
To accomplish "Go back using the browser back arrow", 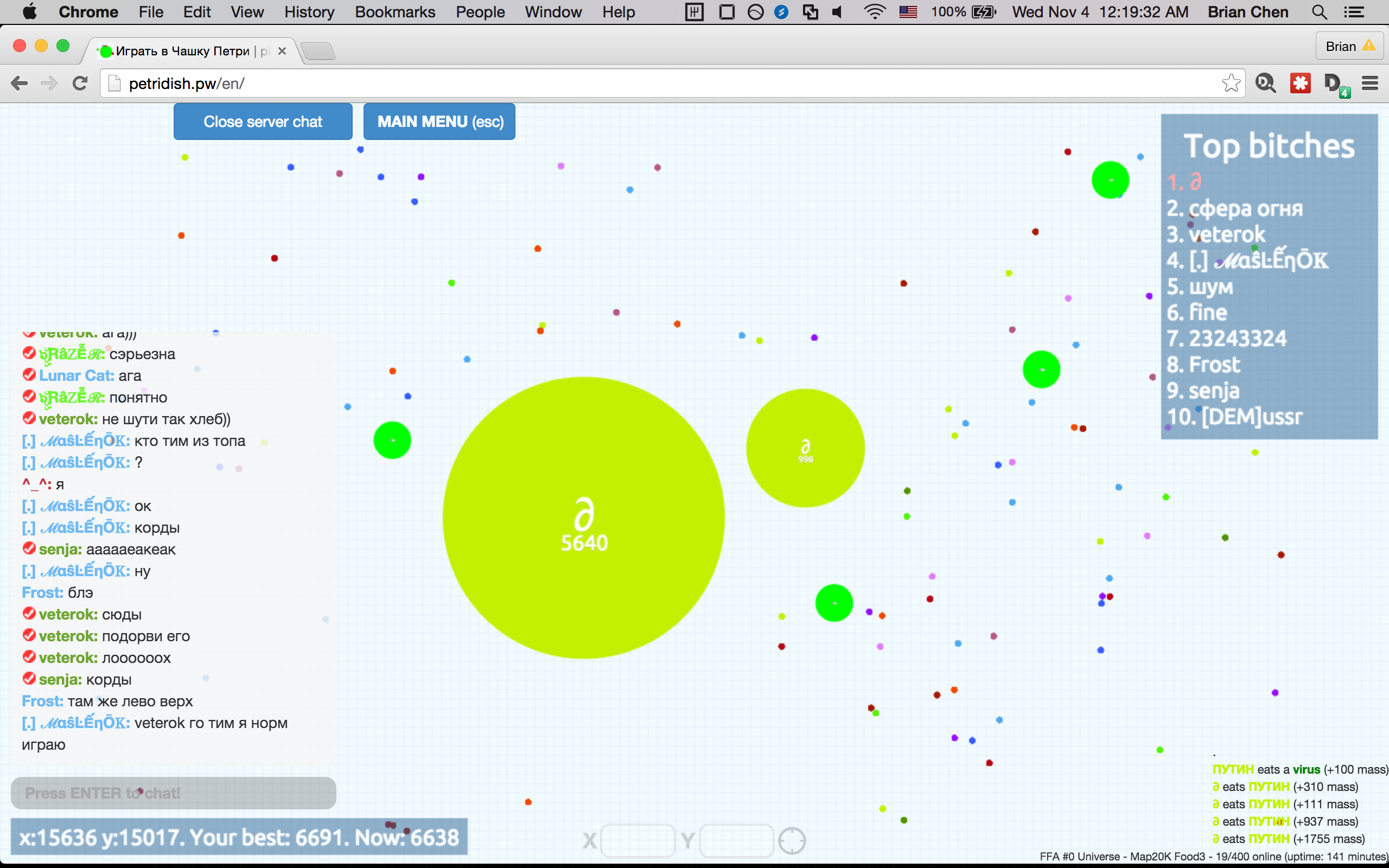I will click(20, 84).
